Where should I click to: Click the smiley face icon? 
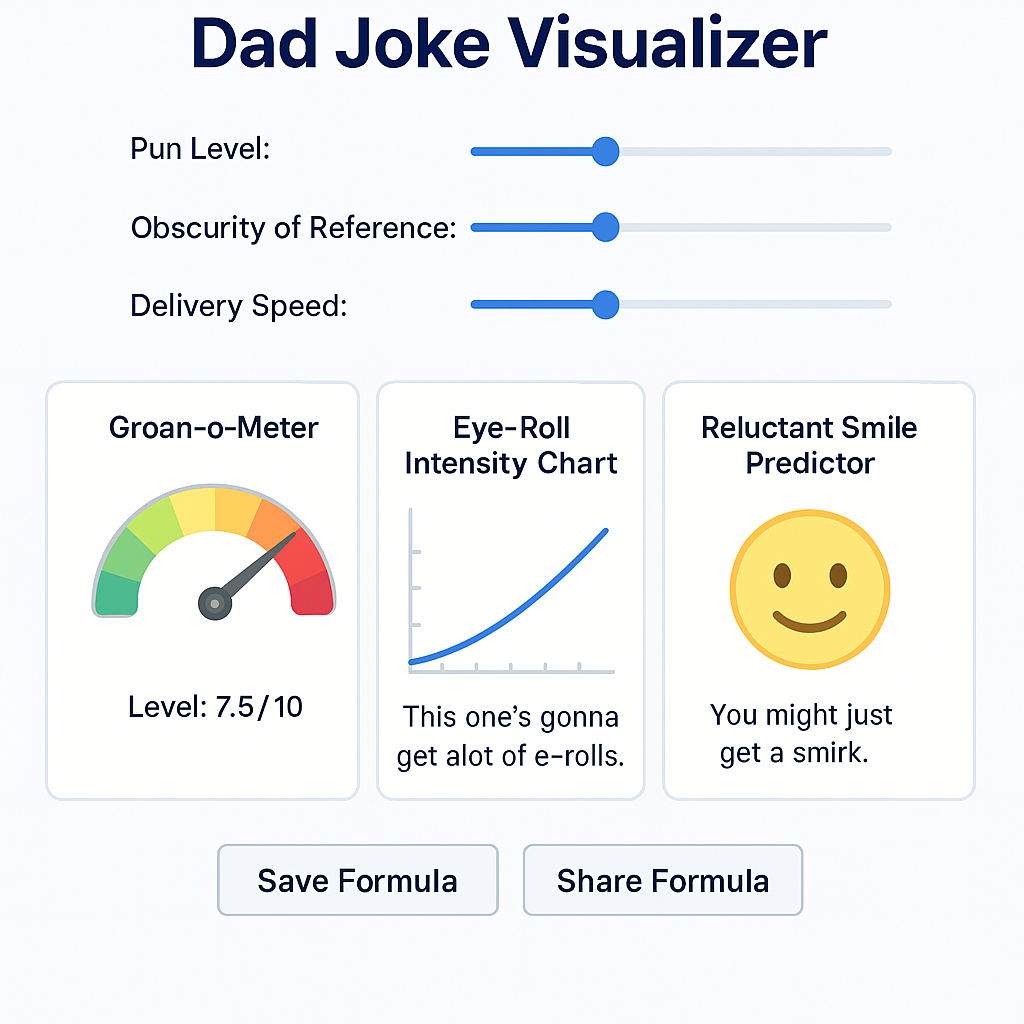pyautogui.click(x=809, y=590)
